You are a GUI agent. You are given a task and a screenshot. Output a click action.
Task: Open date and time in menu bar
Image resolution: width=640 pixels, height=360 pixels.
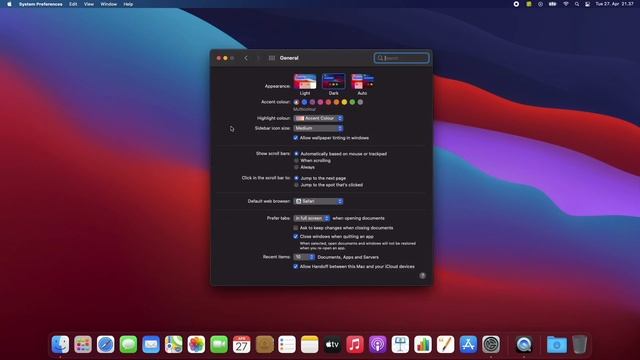click(615, 4)
